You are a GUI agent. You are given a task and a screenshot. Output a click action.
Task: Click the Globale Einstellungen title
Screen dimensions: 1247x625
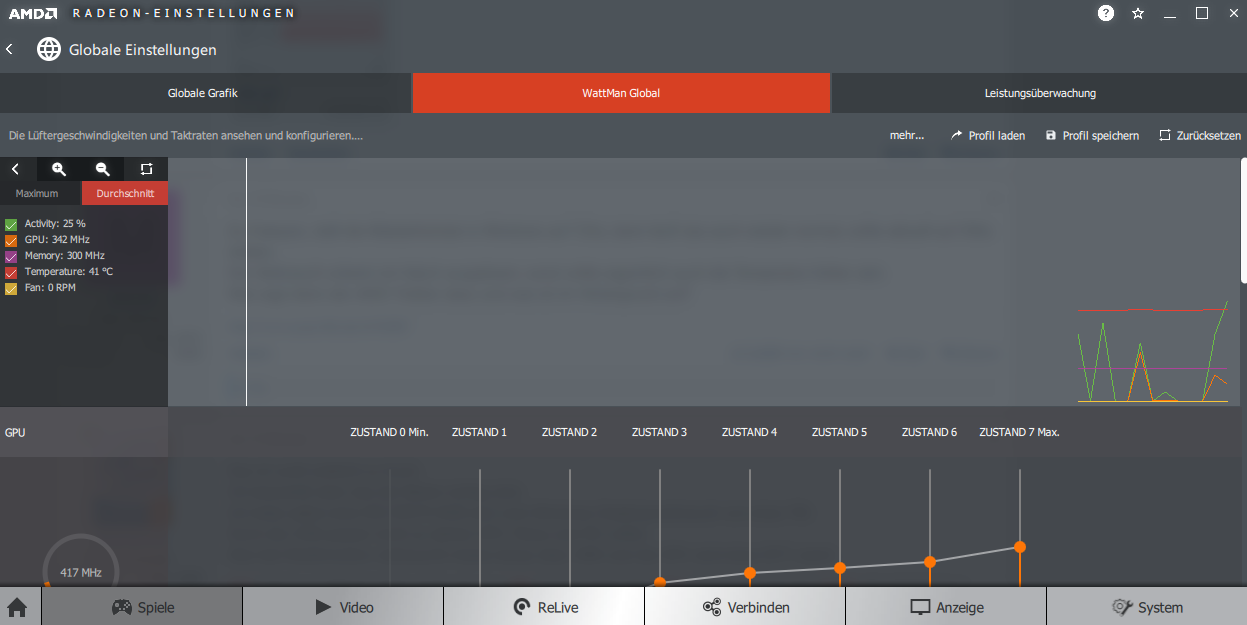(x=142, y=49)
